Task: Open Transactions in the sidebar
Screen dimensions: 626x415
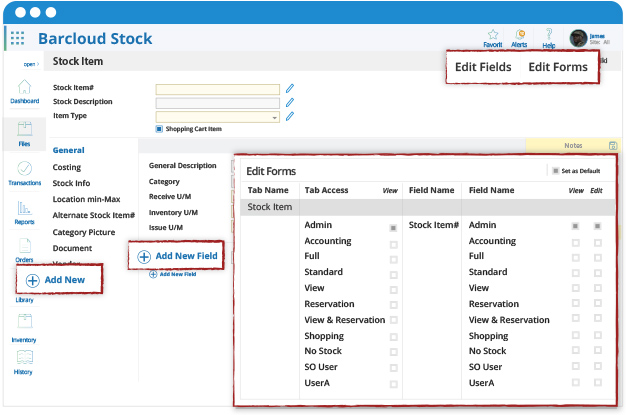Action: [x=24, y=173]
